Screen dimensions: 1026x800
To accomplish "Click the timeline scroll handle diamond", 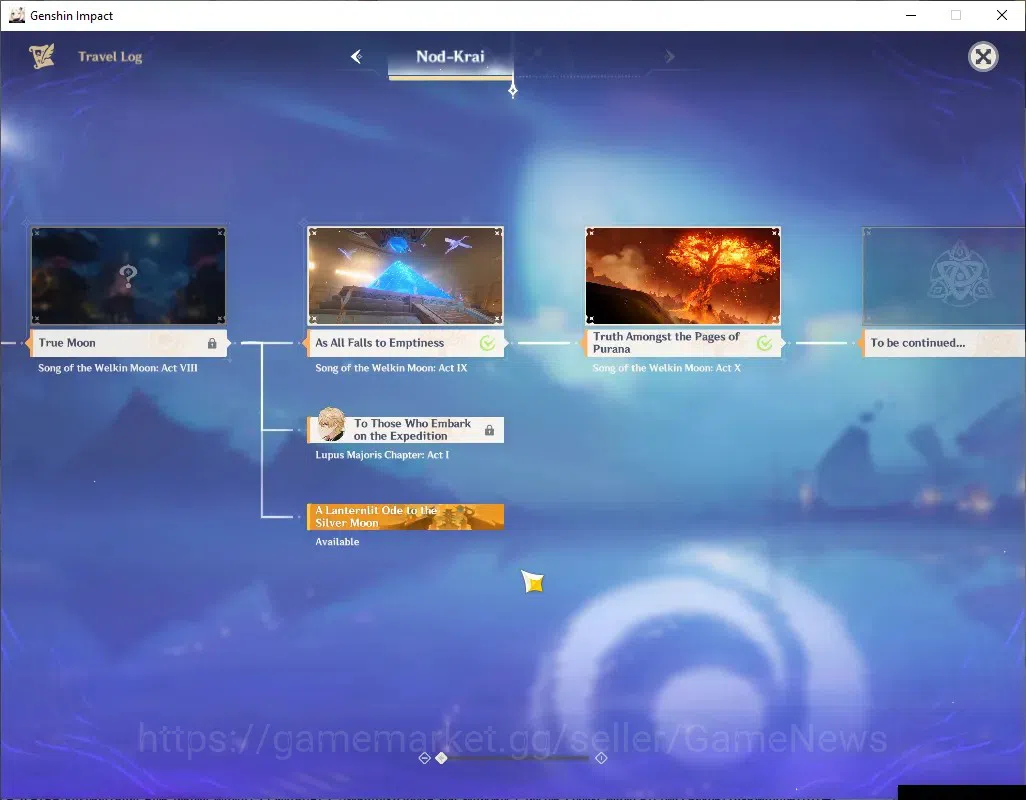I will coord(441,758).
